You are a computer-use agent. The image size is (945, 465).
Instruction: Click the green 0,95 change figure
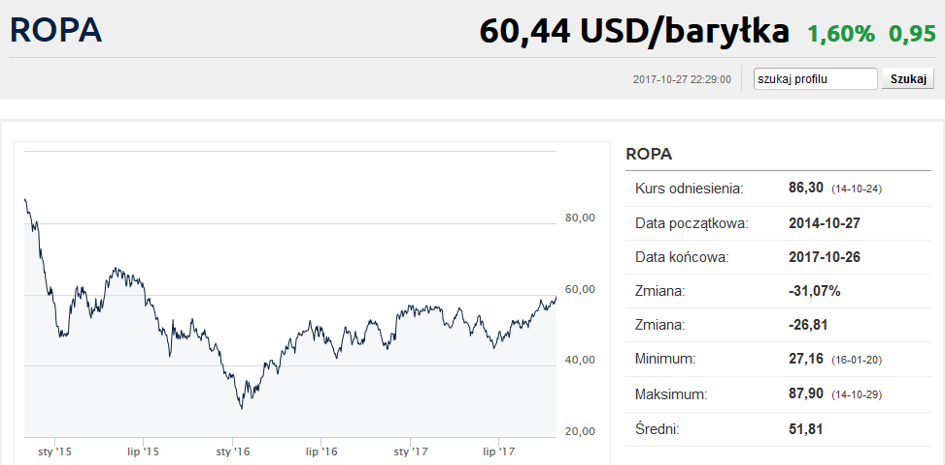[912, 34]
